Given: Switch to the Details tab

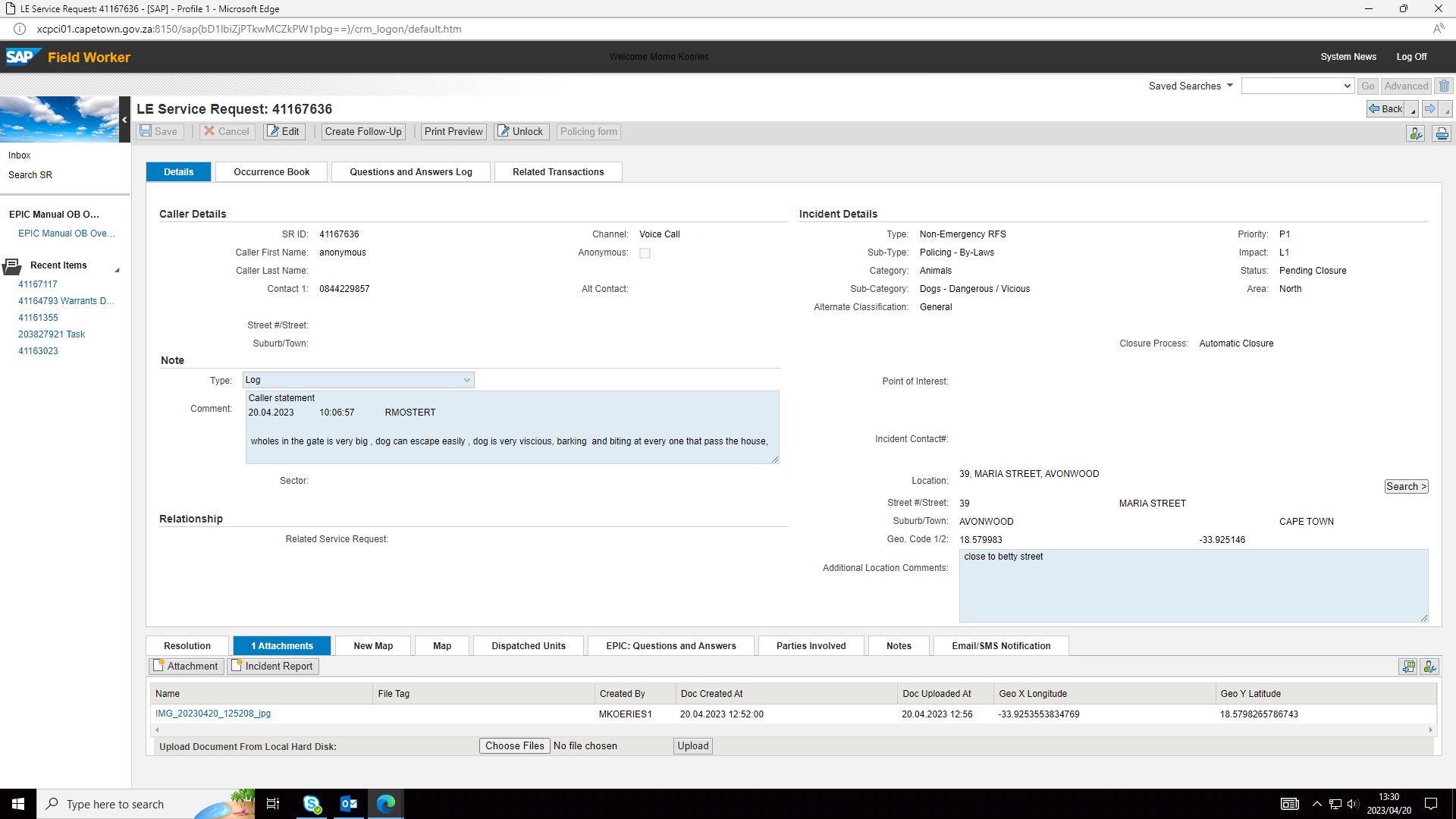Looking at the screenshot, I should (179, 171).
